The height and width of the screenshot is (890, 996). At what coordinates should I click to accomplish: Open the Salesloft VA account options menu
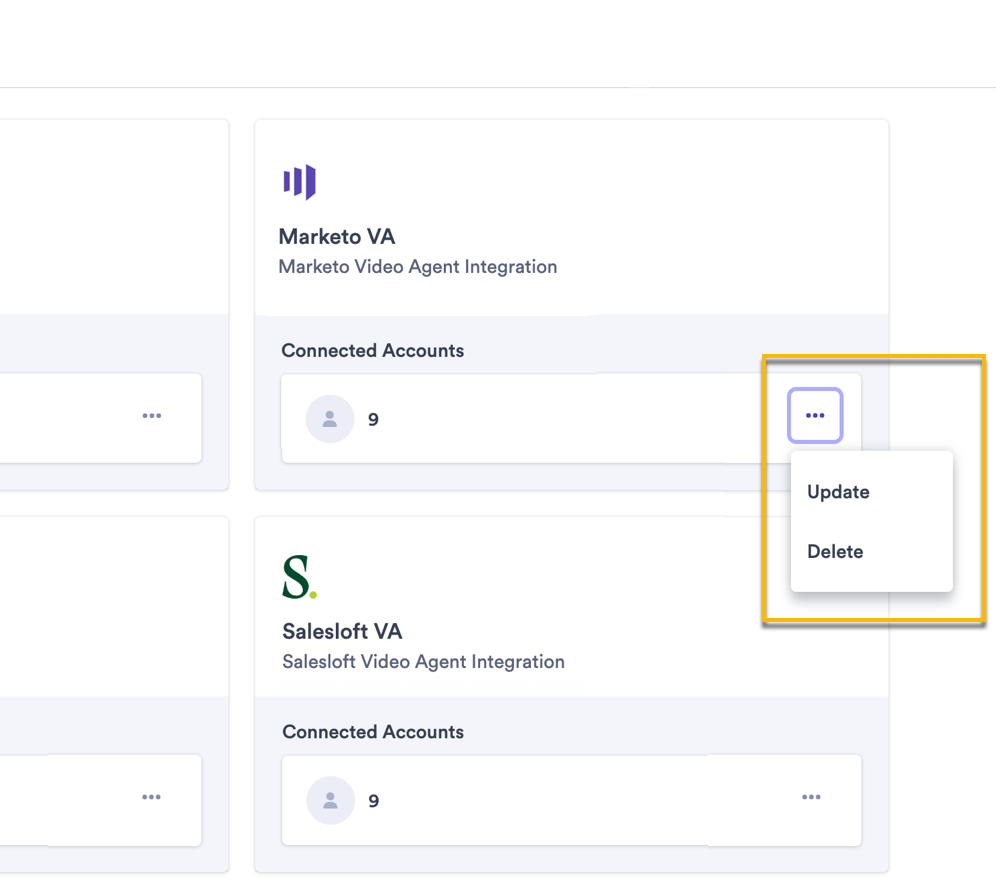[811, 797]
